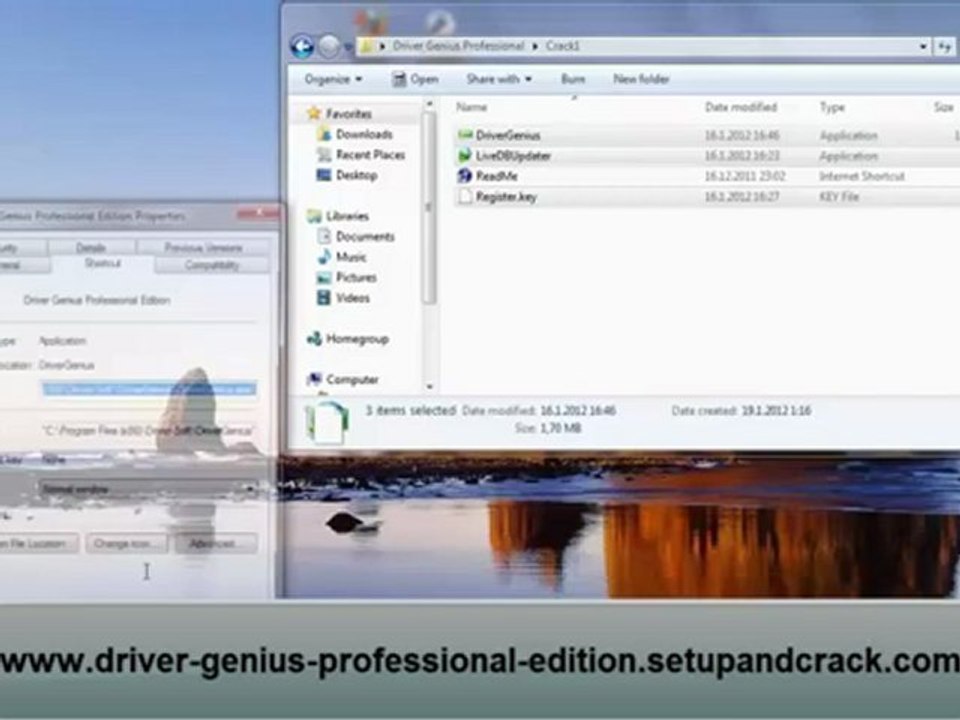This screenshot has height=720, width=960.
Task: Select Computer in the navigation pane
Action: click(352, 380)
